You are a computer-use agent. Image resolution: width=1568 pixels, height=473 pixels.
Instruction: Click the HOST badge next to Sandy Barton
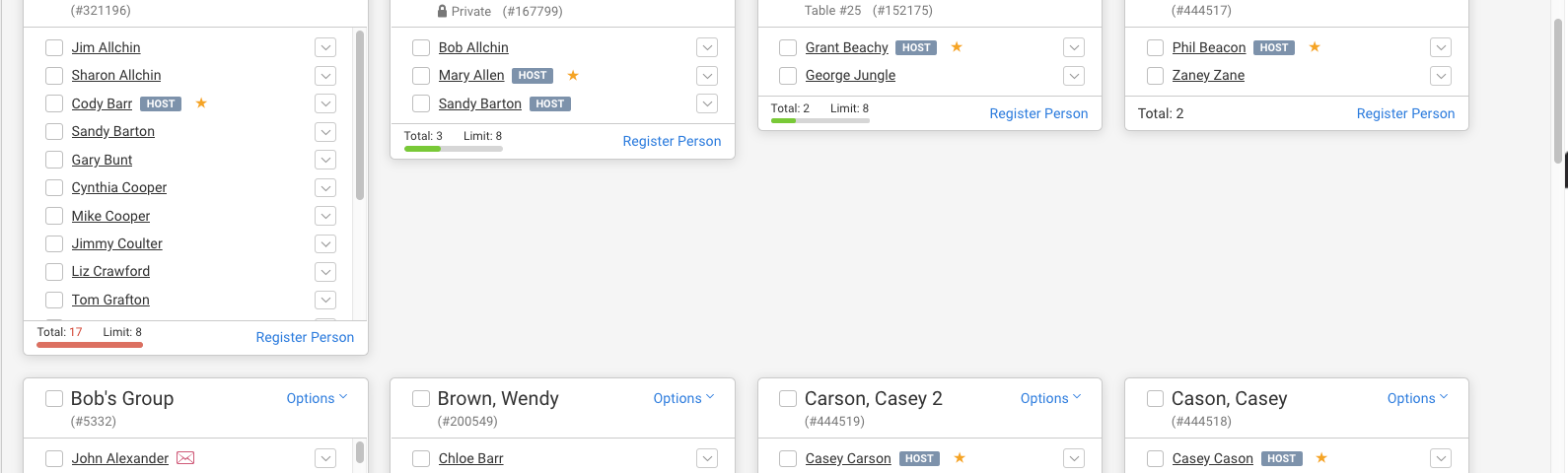tap(550, 103)
